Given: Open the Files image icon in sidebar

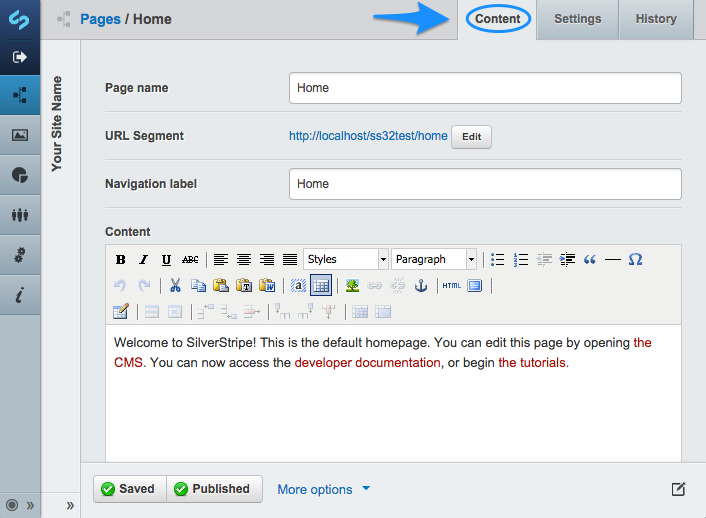Looking at the screenshot, I should [20, 135].
